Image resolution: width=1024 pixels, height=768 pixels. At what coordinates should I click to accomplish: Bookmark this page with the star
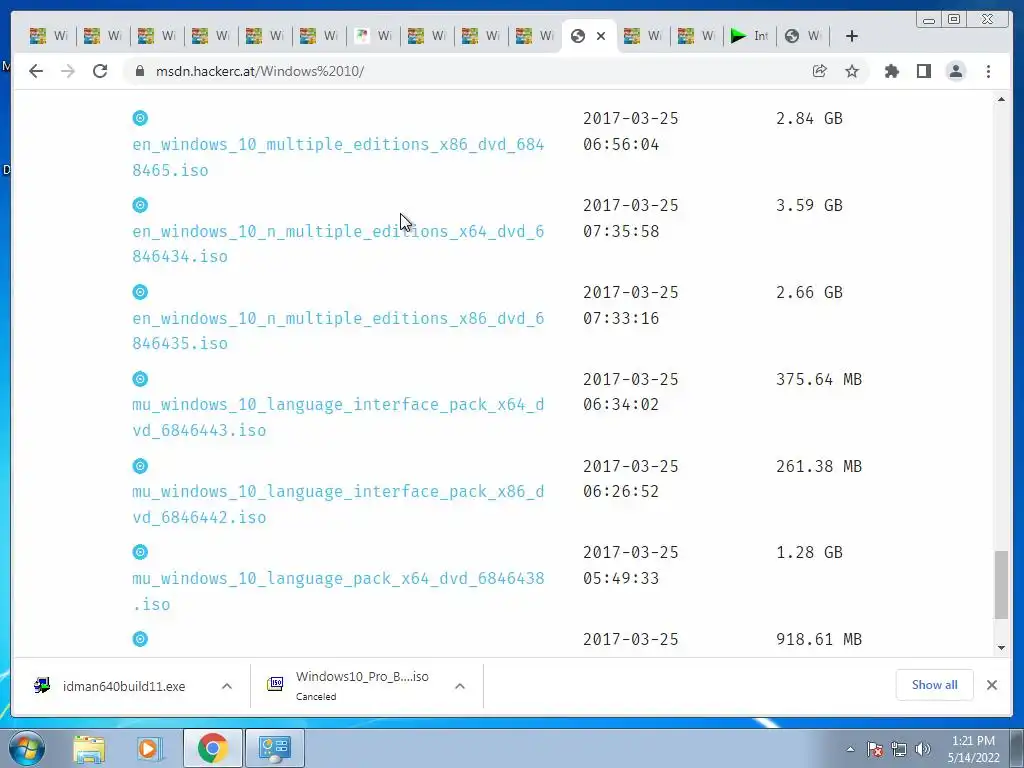coord(852,71)
